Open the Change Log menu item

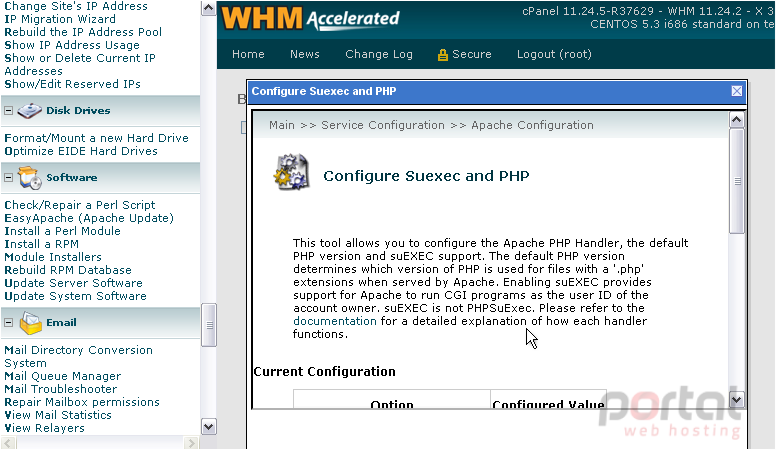[379, 54]
